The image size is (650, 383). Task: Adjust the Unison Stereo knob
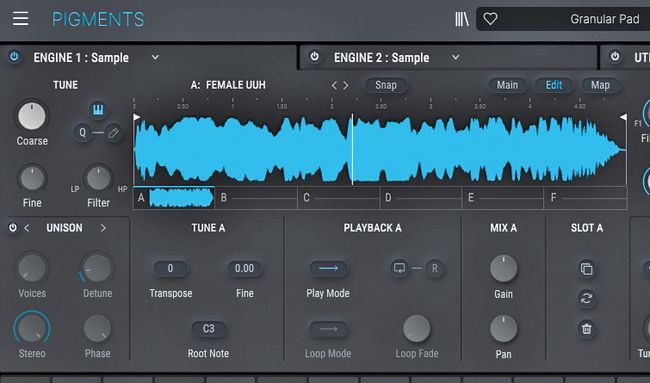point(32,328)
